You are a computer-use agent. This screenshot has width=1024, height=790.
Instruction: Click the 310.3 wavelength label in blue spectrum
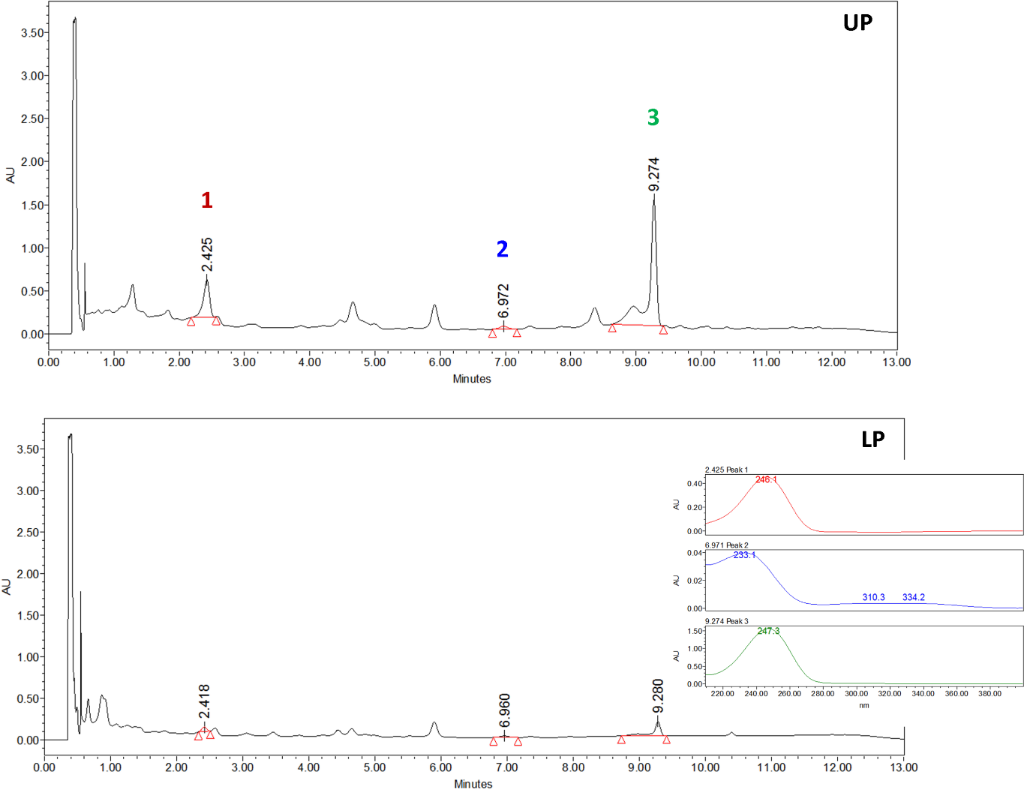874,597
